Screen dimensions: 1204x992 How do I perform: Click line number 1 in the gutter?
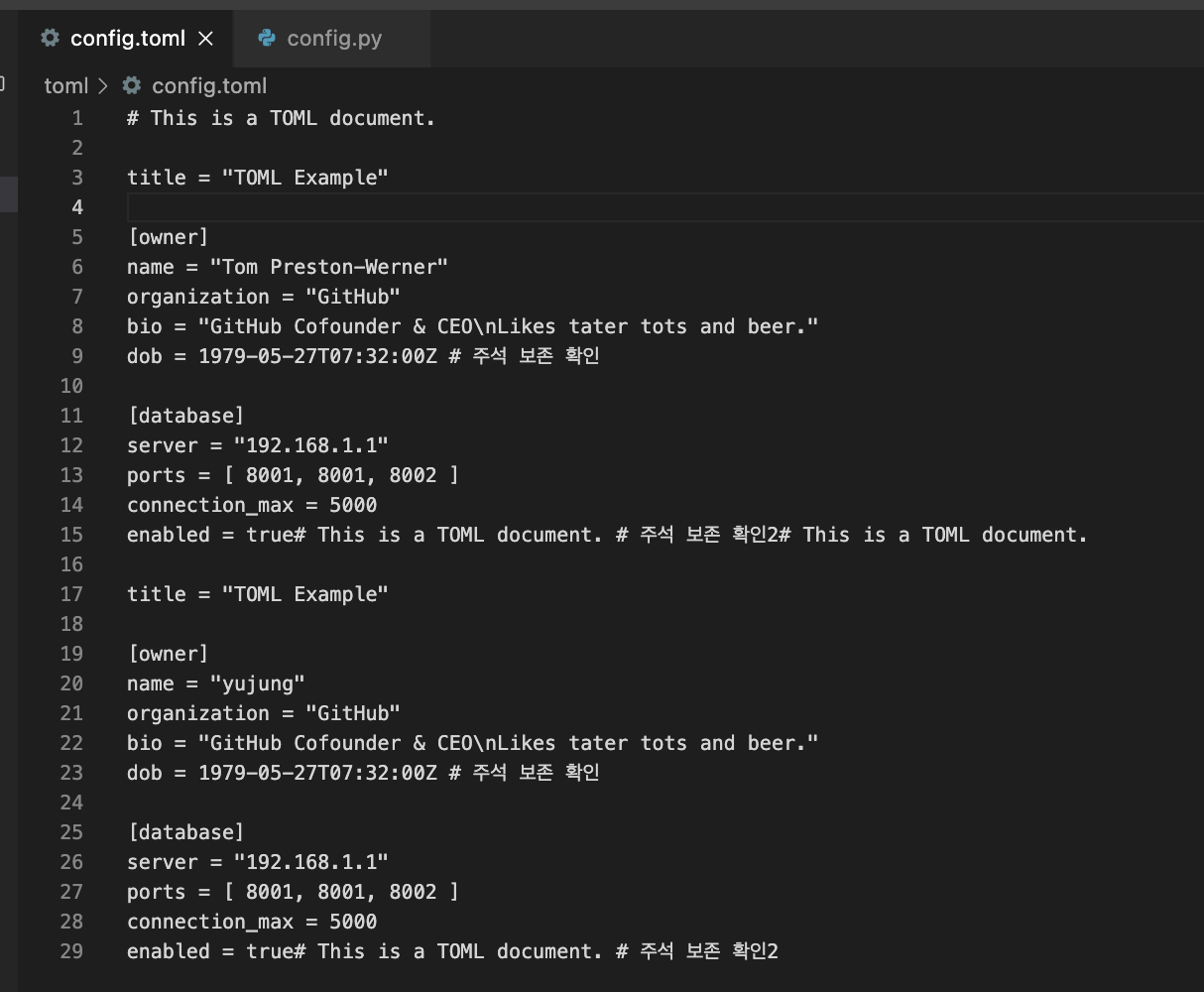click(77, 118)
